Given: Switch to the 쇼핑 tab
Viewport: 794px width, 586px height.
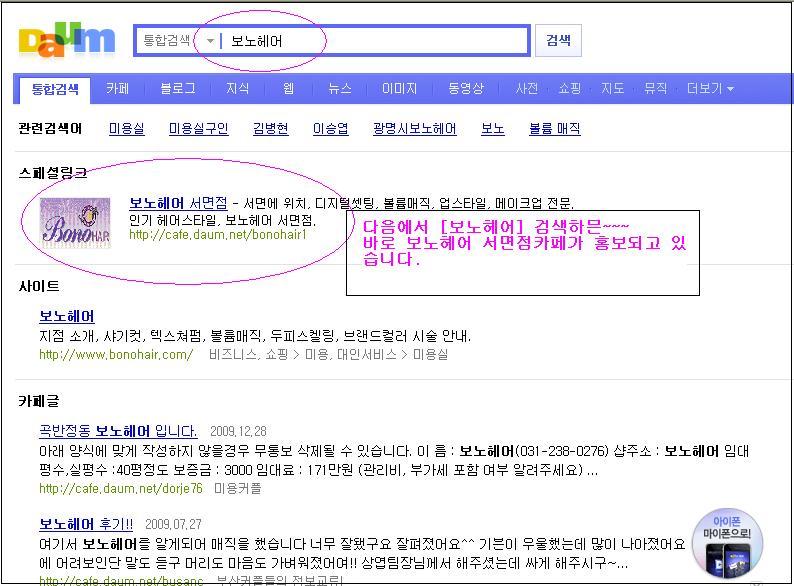Looking at the screenshot, I should 570,89.
